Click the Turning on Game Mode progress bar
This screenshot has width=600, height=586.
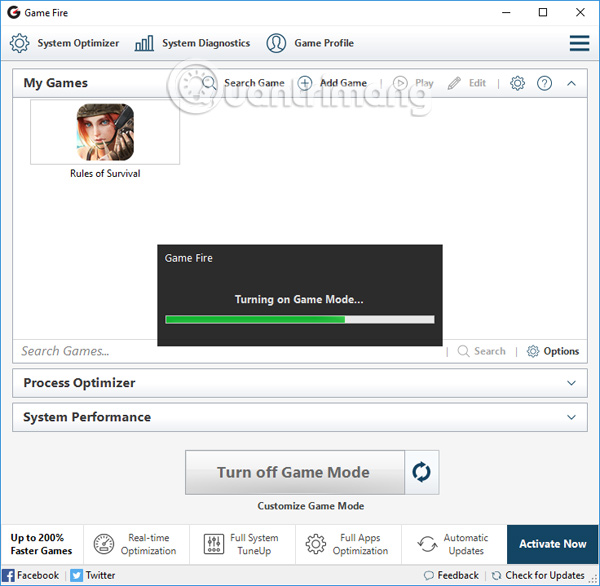(299, 320)
